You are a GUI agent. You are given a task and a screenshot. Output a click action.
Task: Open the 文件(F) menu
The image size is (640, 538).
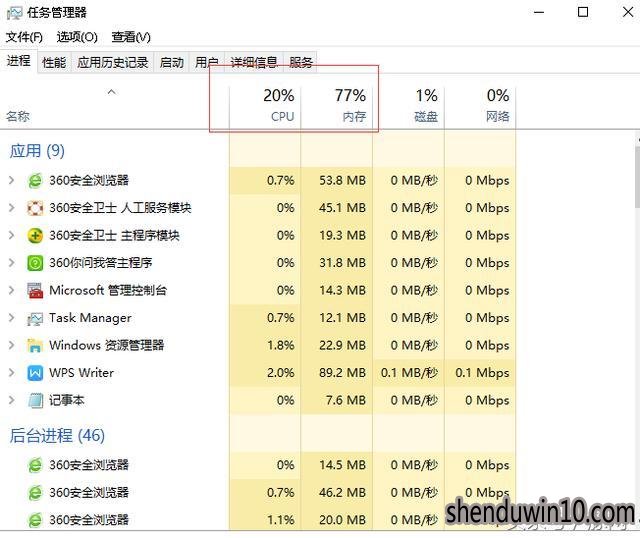(24, 37)
